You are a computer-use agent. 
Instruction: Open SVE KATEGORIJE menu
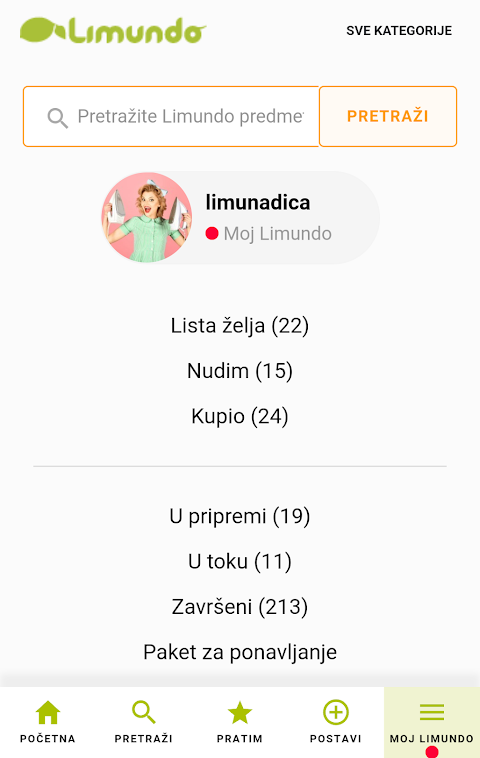click(399, 30)
